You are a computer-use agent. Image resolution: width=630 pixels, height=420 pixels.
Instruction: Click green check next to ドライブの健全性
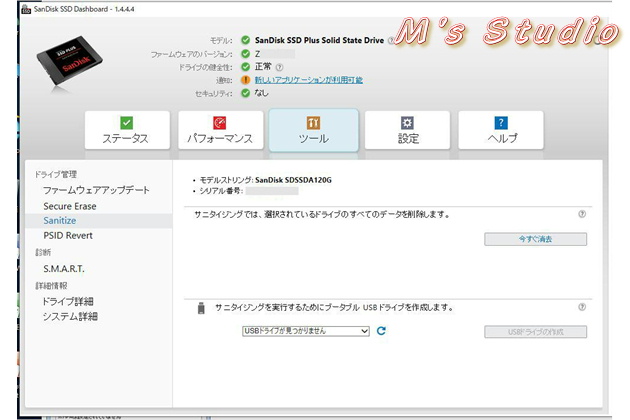coord(245,67)
